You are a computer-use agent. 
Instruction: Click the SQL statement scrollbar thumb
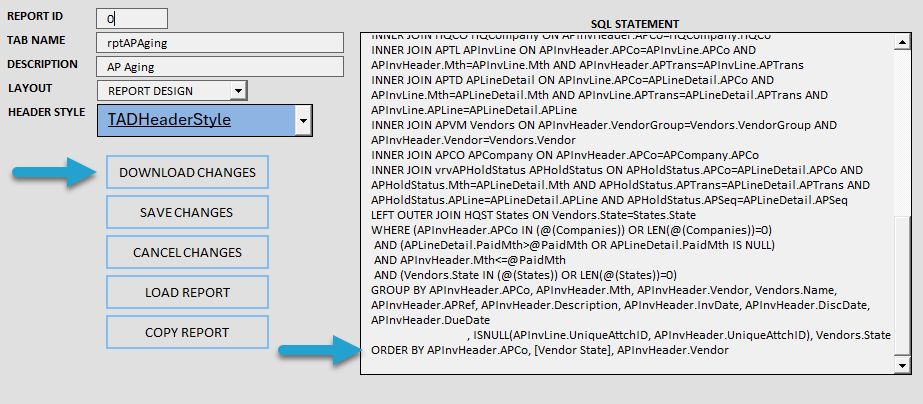pos(902,286)
